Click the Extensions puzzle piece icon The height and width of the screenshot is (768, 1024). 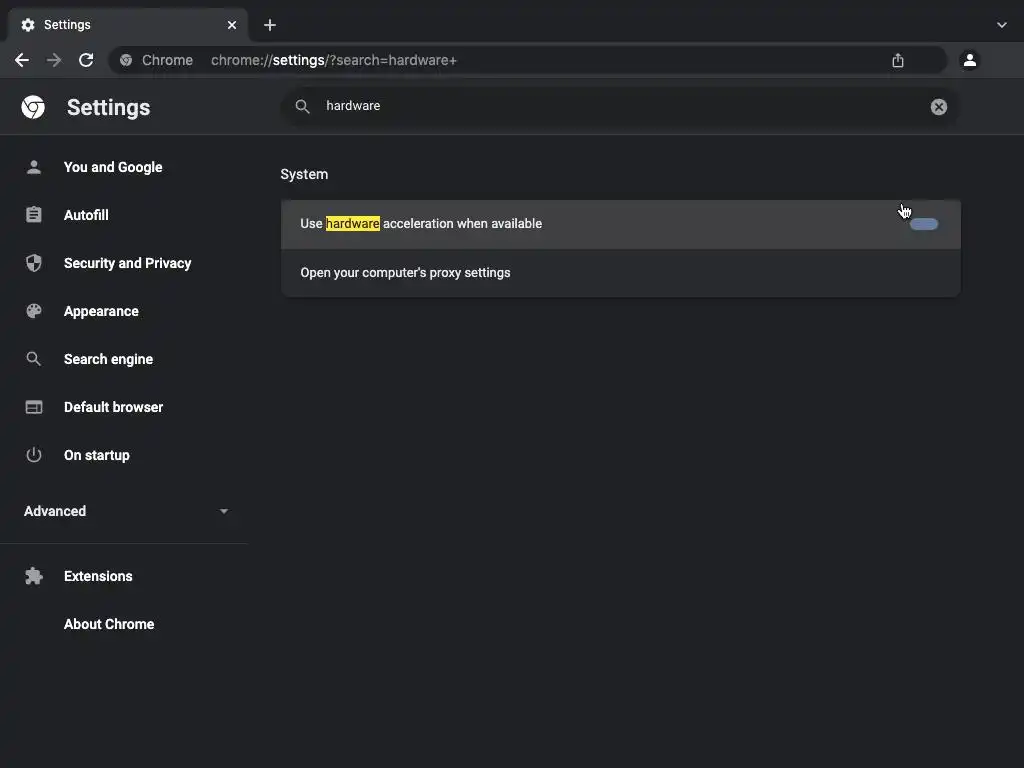(34, 576)
